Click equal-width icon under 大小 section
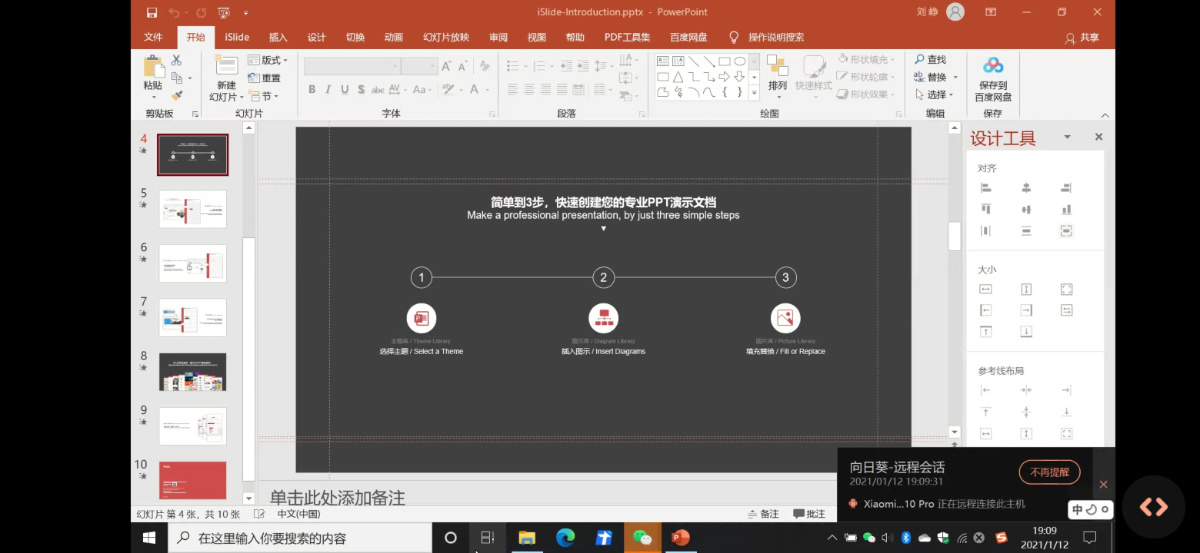The image size is (1200, 553). [986, 289]
